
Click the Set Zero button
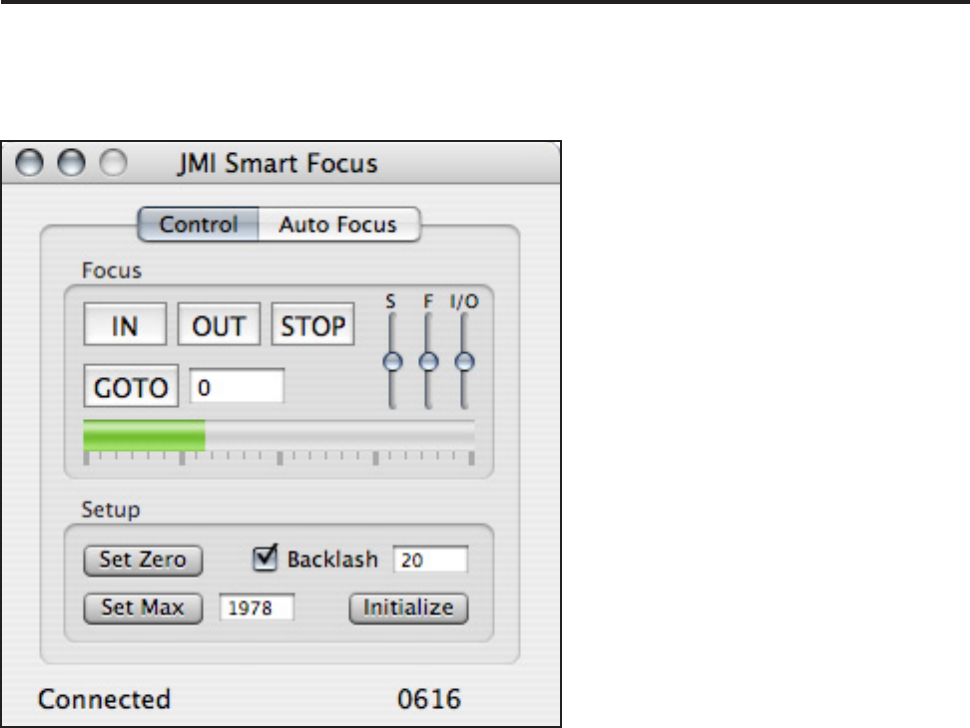pos(143,560)
